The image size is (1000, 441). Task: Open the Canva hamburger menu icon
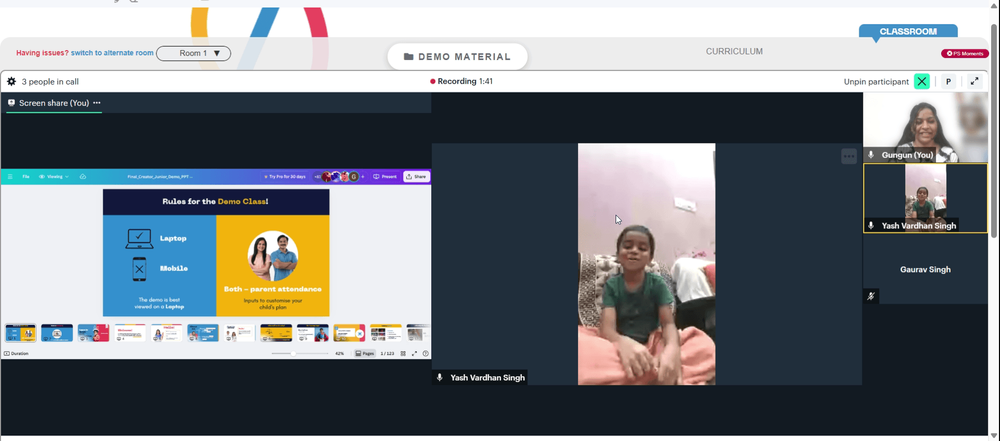tap(10, 177)
